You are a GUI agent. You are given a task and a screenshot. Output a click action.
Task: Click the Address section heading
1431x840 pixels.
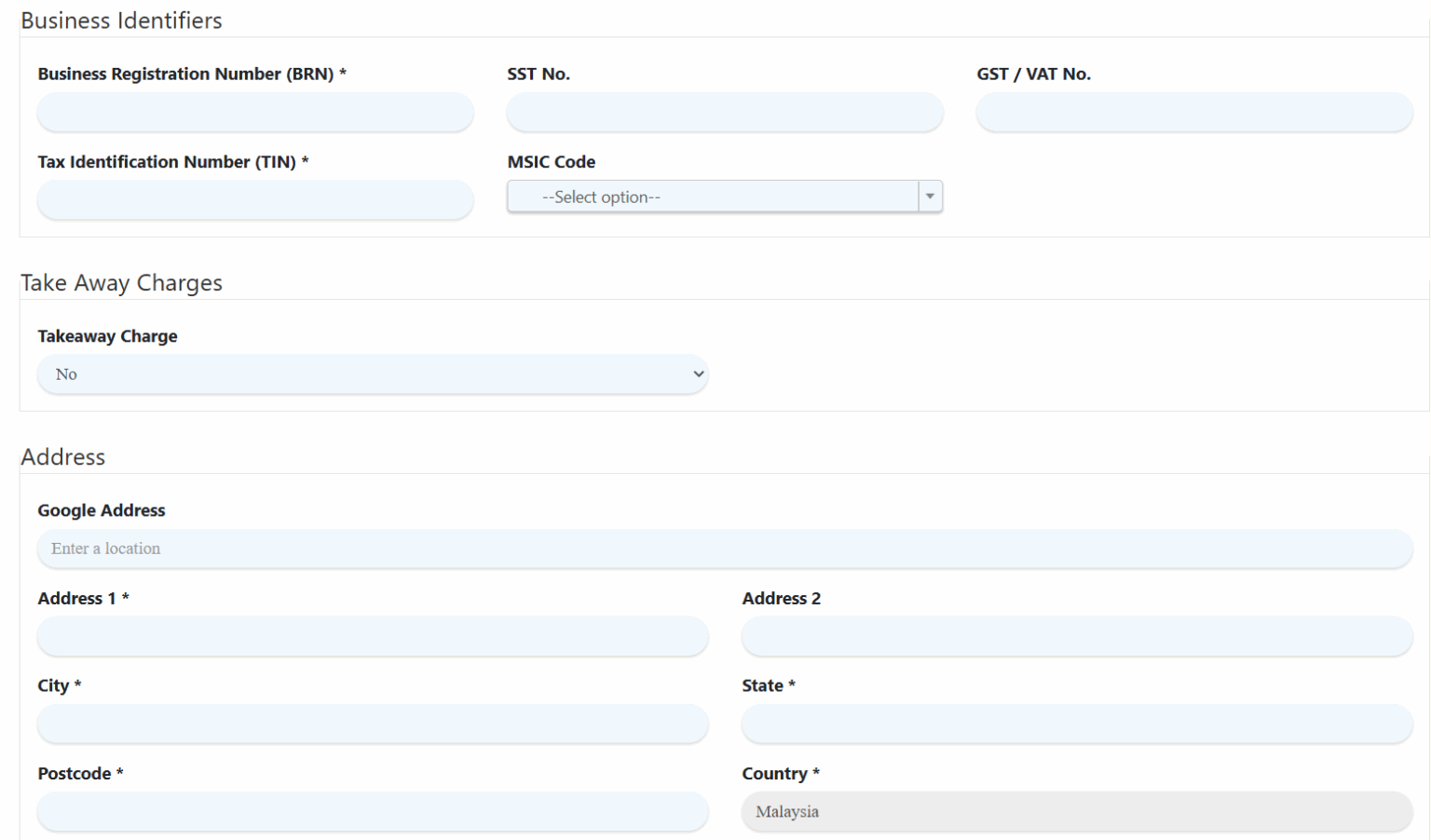tap(63, 457)
